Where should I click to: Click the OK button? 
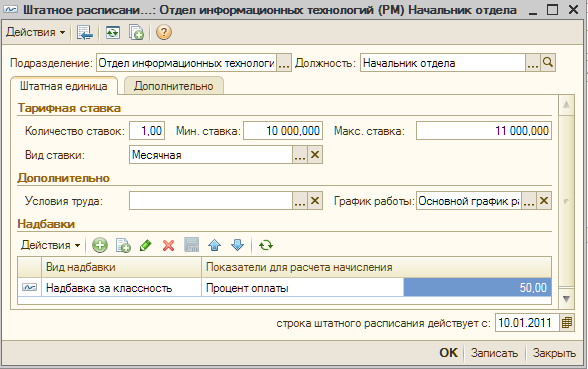[448, 353]
